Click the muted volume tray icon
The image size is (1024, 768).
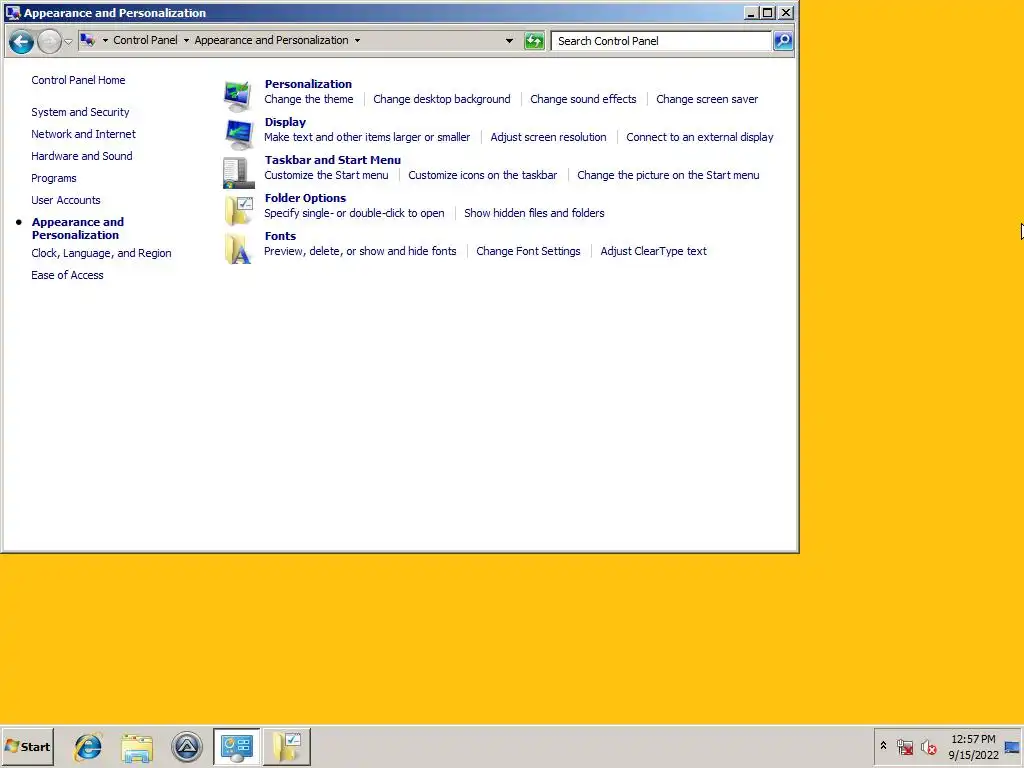tap(929, 747)
